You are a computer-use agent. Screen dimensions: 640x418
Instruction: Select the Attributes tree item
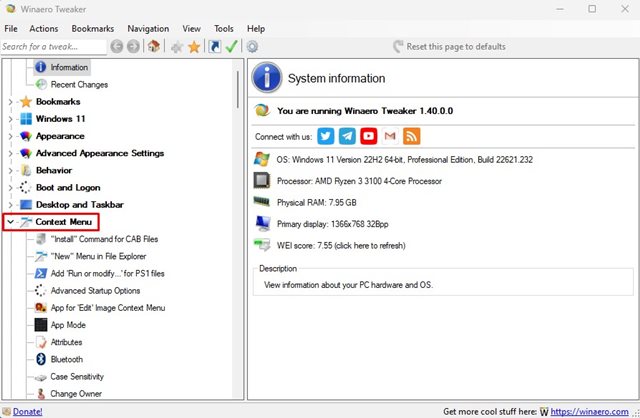(x=67, y=342)
